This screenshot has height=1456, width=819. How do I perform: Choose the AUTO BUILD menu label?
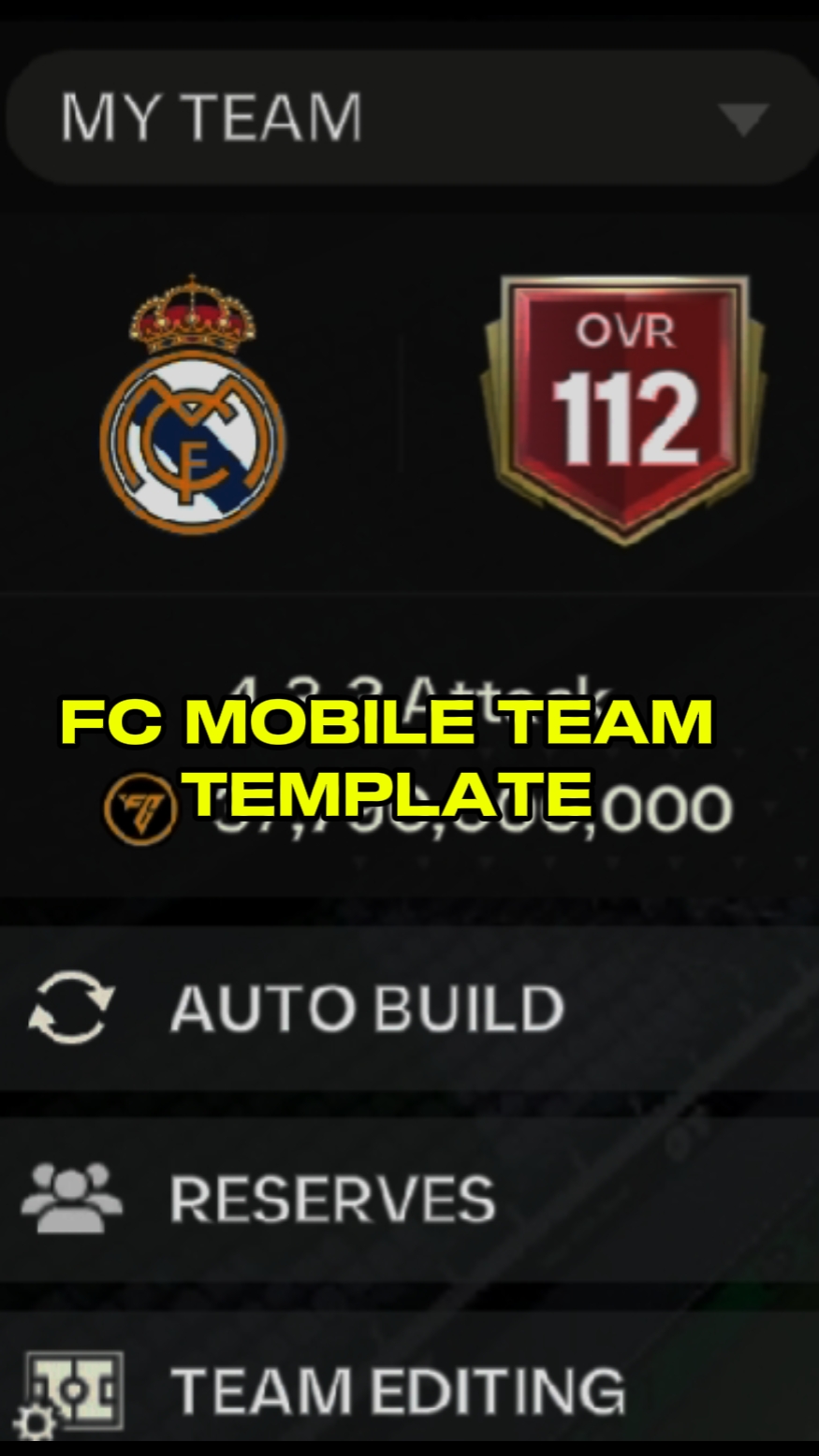tap(367, 1008)
